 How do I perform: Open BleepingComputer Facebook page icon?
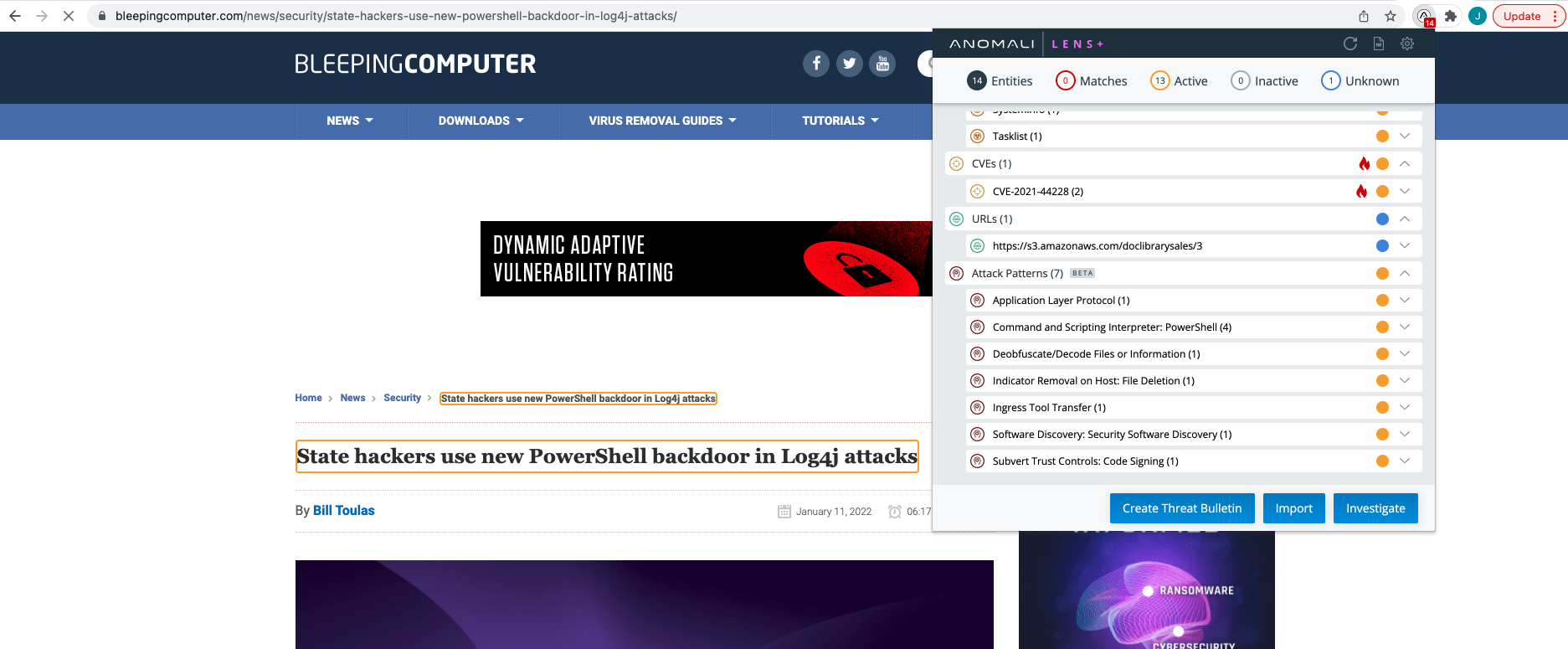(816, 64)
